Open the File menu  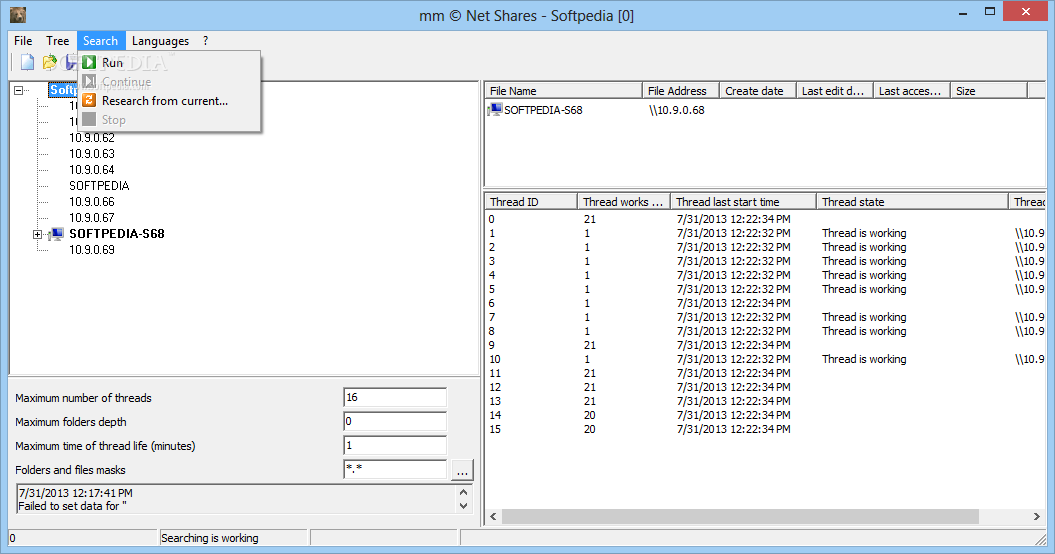(23, 40)
